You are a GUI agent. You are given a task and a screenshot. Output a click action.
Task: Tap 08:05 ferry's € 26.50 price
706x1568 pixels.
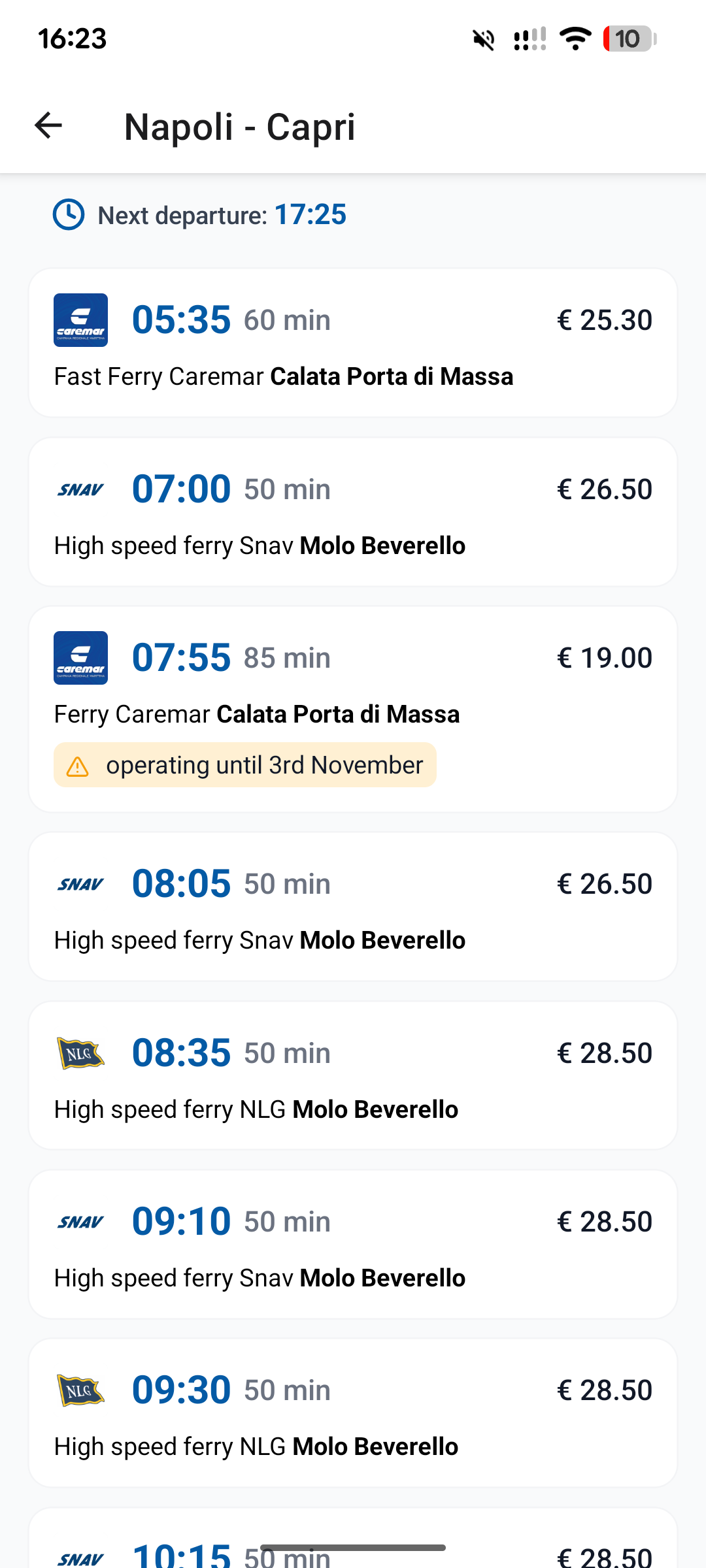pos(604,884)
